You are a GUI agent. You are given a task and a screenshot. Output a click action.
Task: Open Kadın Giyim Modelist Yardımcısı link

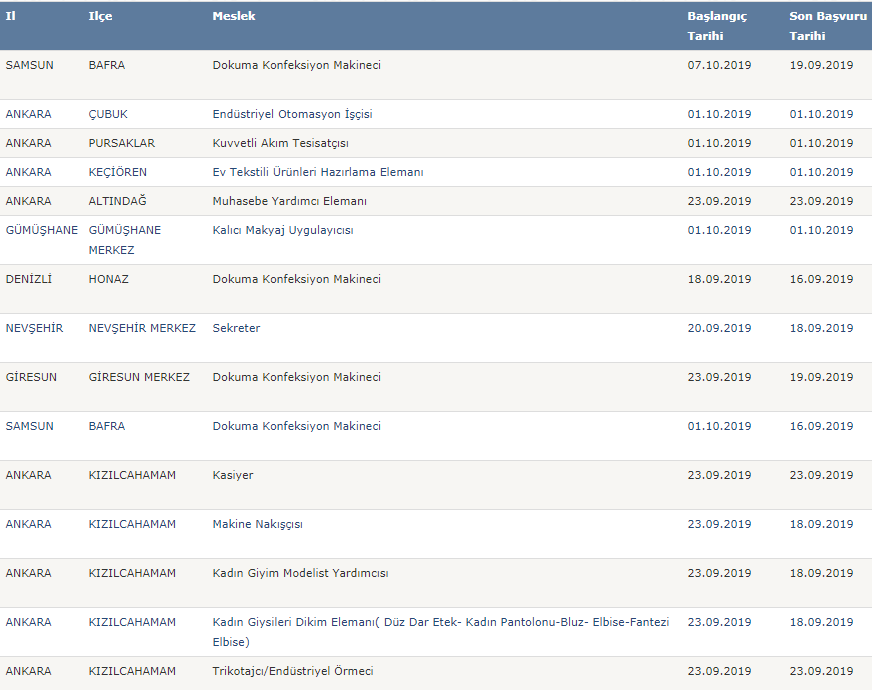[x=300, y=573]
